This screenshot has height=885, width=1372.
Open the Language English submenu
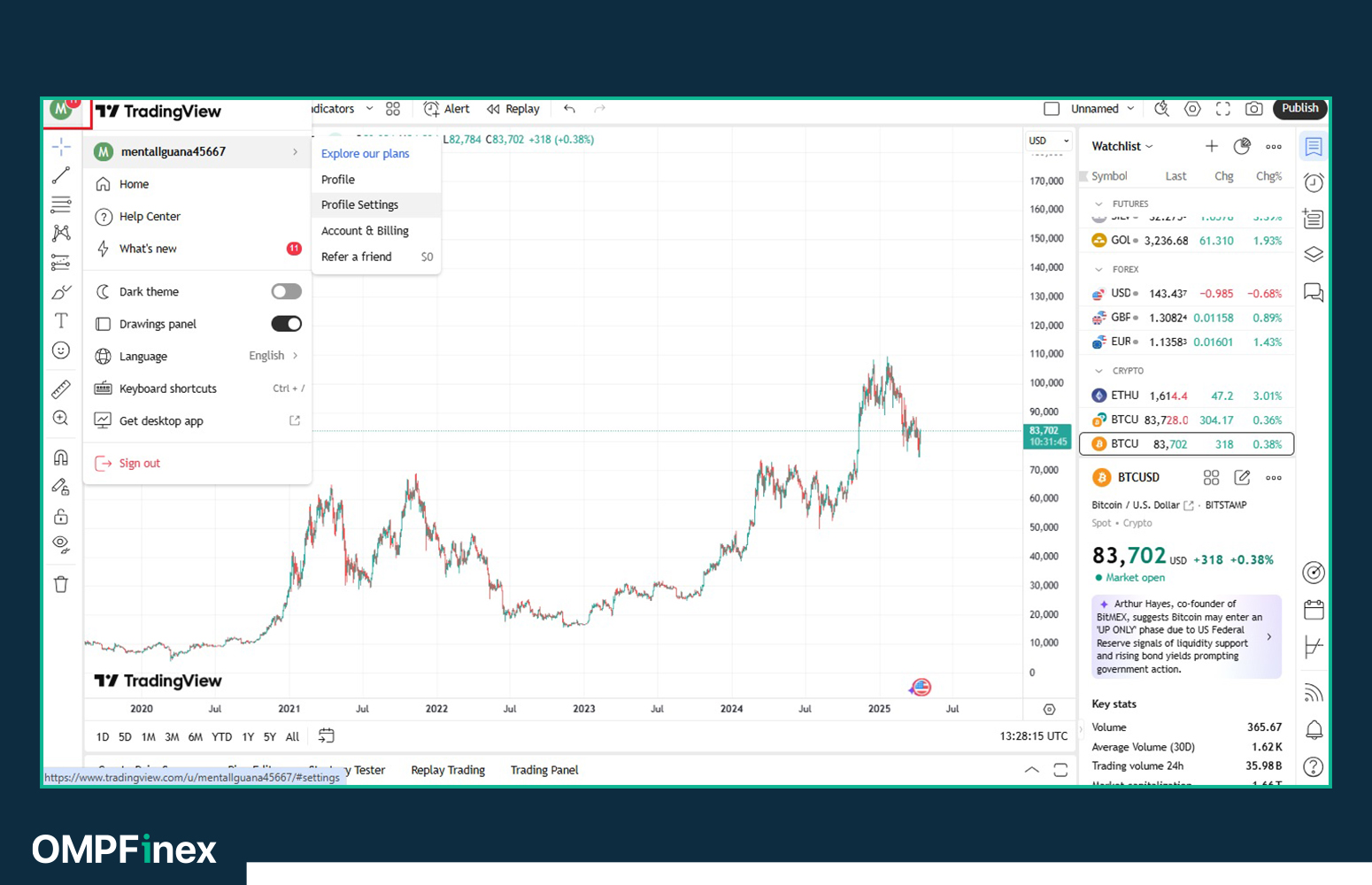(x=197, y=357)
